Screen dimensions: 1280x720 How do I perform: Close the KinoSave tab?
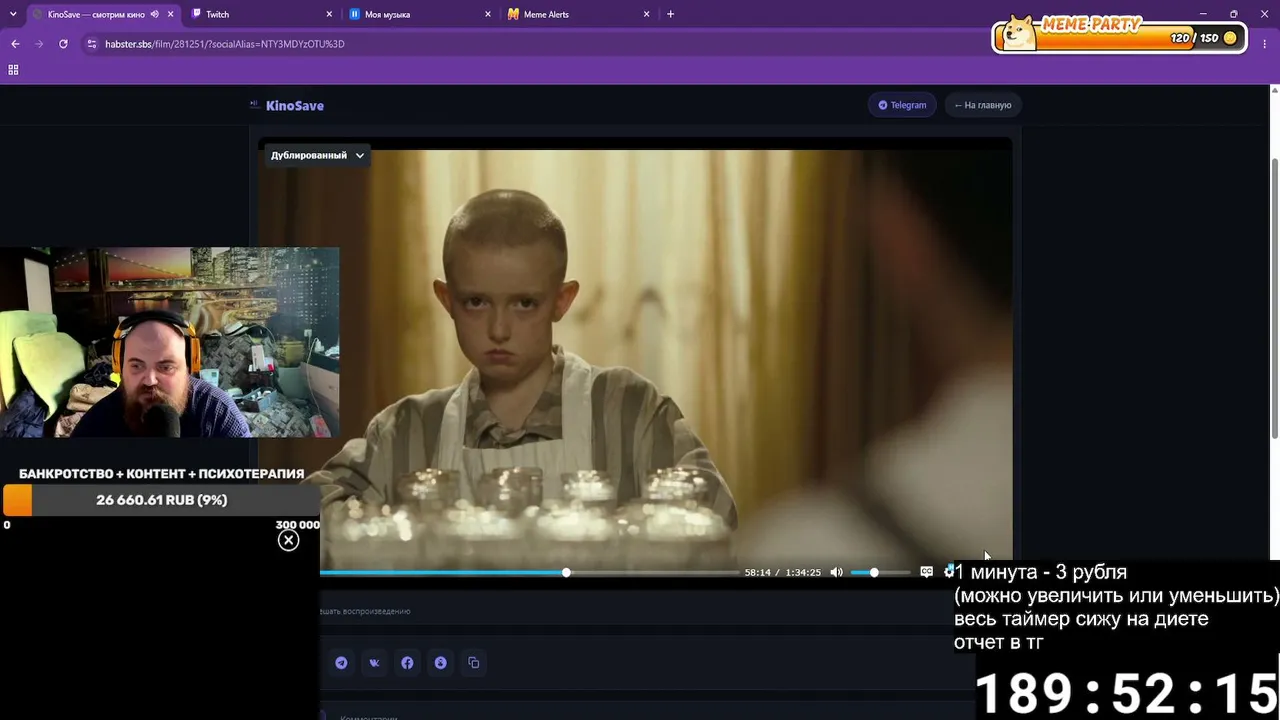(x=170, y=14)
